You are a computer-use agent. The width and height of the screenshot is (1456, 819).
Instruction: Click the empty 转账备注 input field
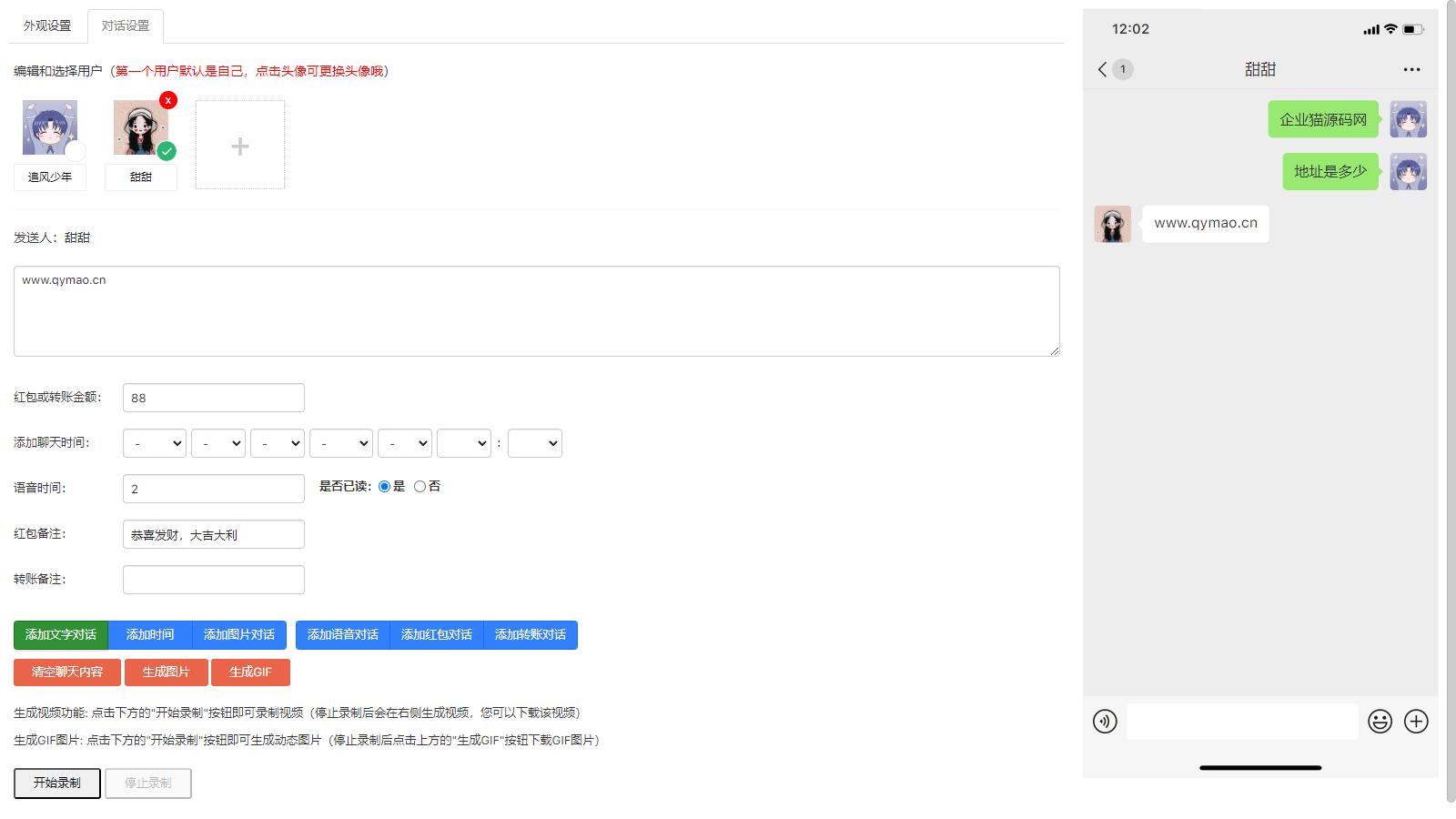(x=214, y=580)
